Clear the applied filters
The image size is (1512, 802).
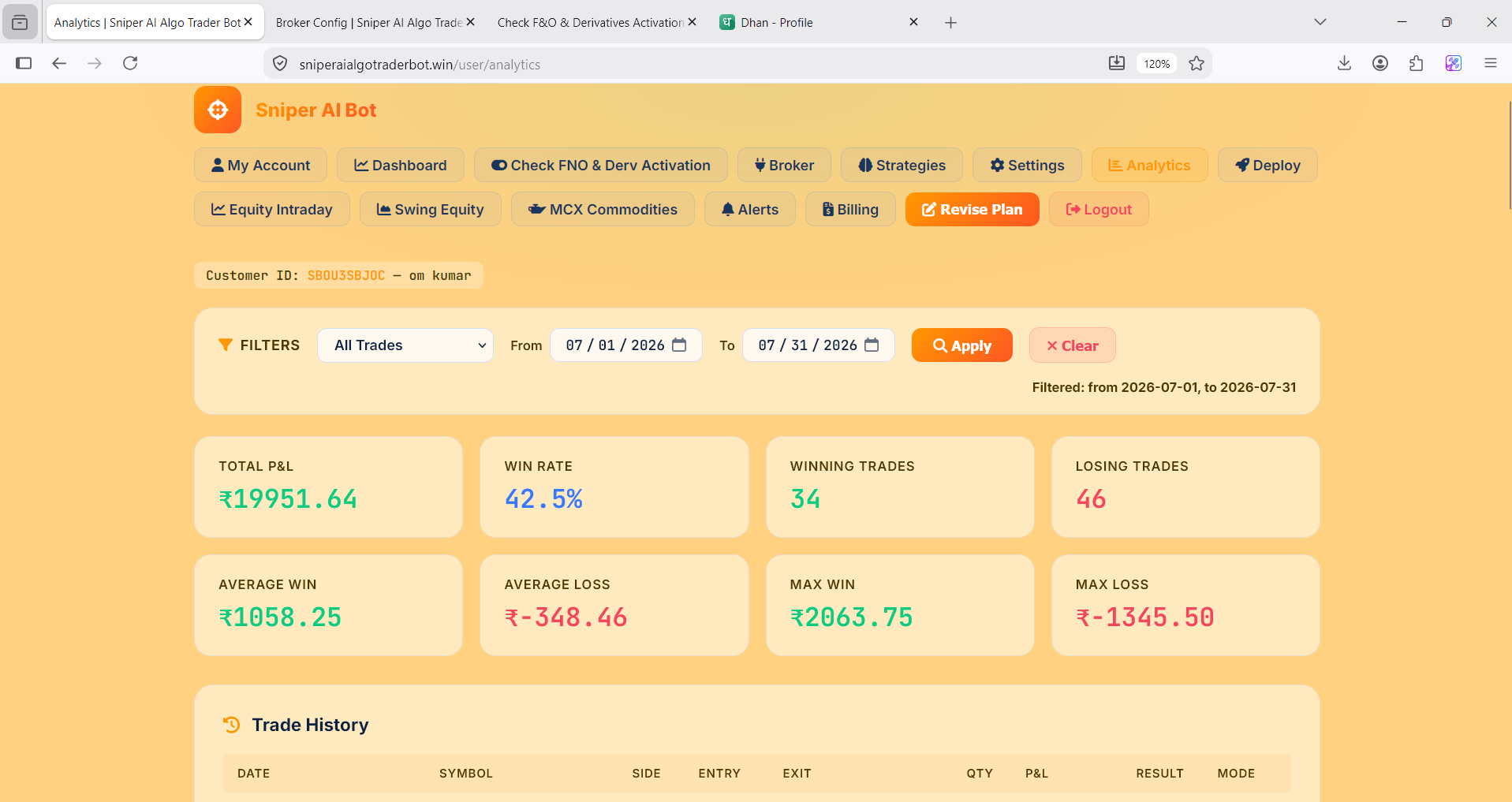(x=1073, y=345)
